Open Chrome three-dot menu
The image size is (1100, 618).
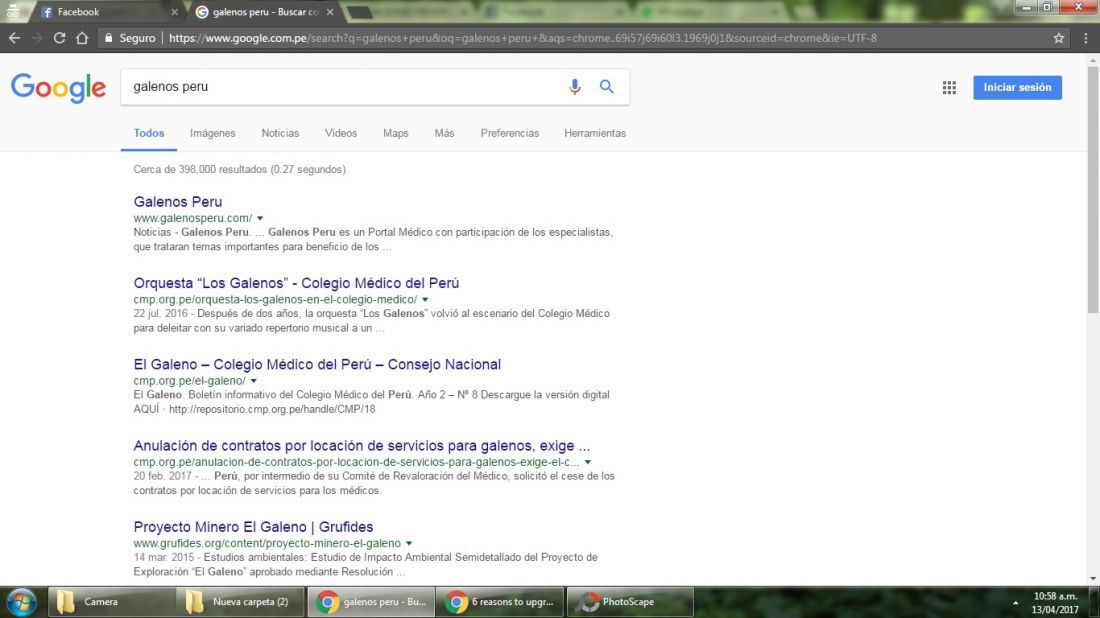click(1085, 38)
